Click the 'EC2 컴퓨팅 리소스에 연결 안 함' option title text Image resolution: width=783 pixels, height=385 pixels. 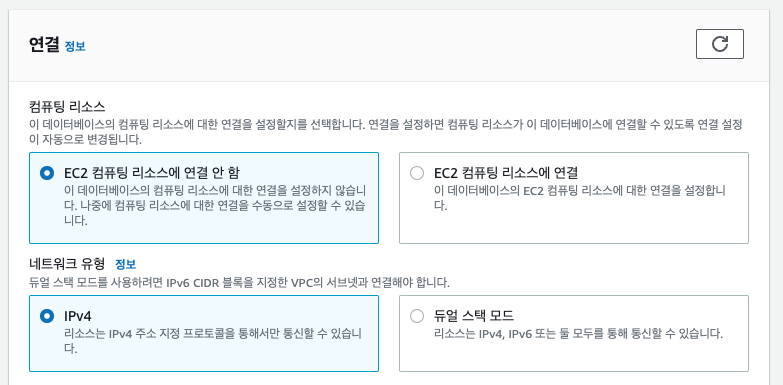click(x=152, y=173)
